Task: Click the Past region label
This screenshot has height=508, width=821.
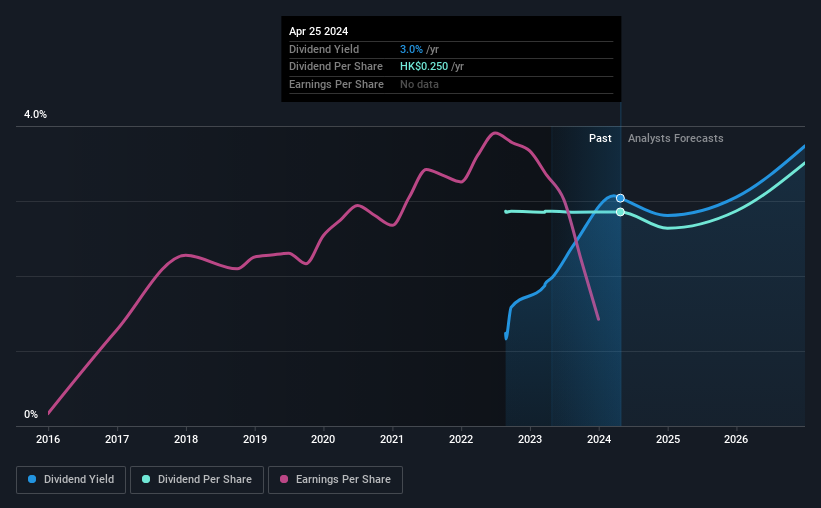Action: click(x=600, y=138)
